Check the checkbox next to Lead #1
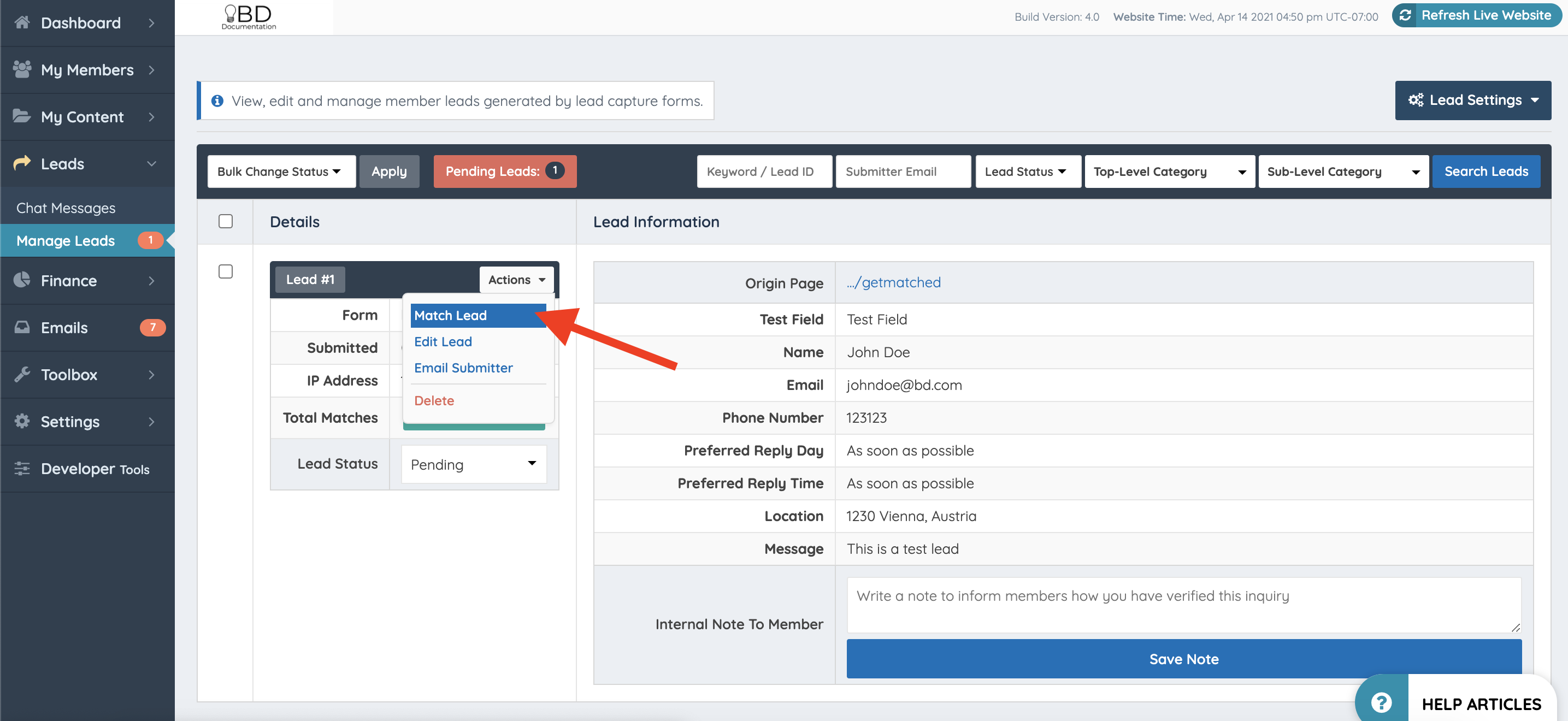The image size is (1568, 721). (x=225, y=272)
